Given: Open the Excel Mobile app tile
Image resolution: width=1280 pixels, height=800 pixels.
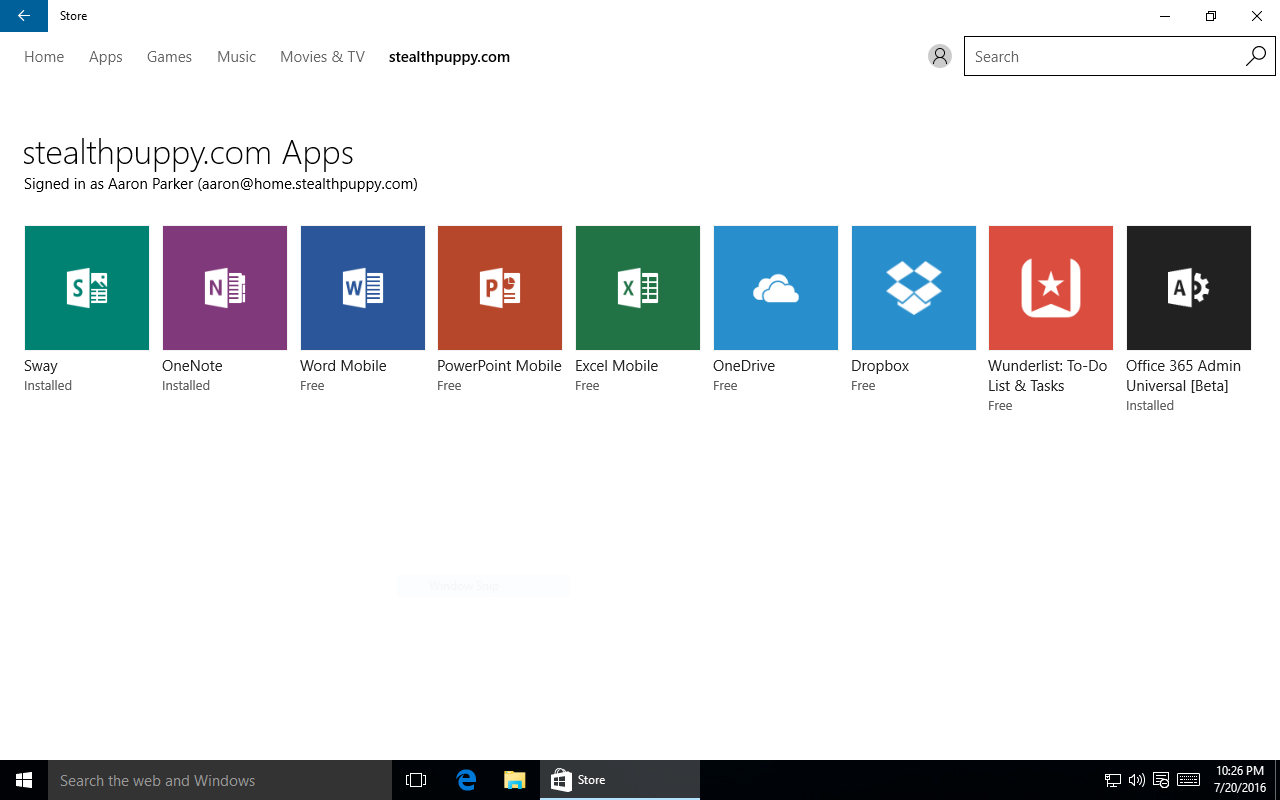Looking at the screenshot, I should pyautogui.click(x=638, y=288).
